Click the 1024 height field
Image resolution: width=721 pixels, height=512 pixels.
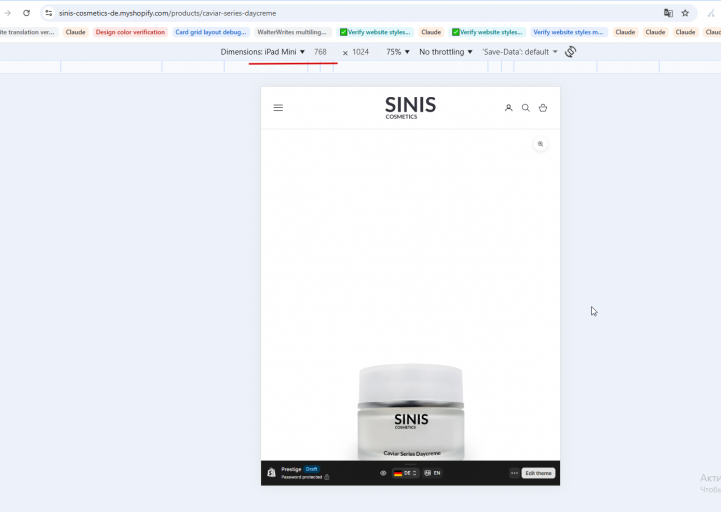[x=360, y=52]
